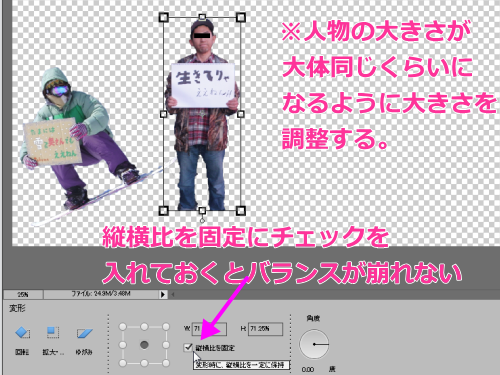Screen dimensions: 500x375
Task: Toggle the 縦横比を固定 aspect ratio checkbox
Action: tap(188, 347)
